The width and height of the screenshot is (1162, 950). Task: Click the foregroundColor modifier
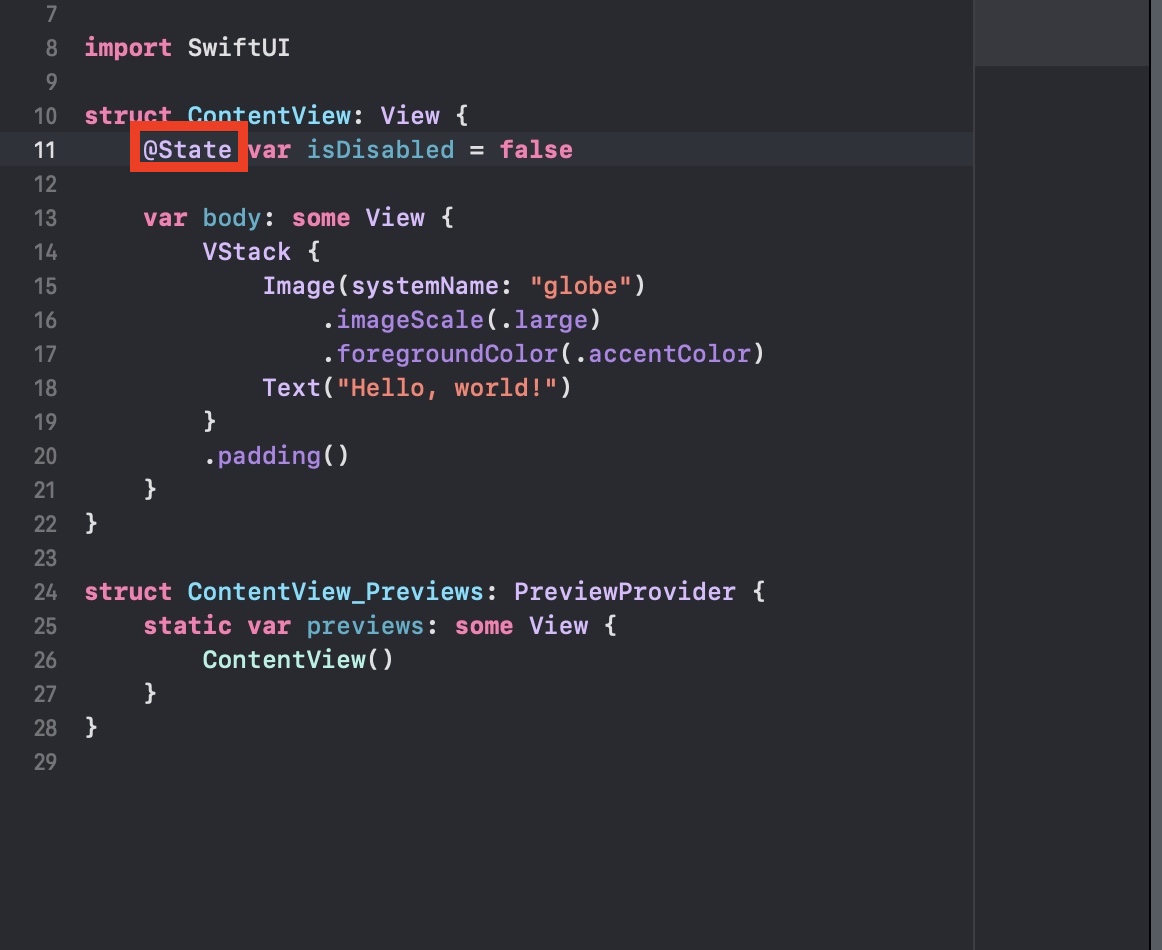(447, 354)
